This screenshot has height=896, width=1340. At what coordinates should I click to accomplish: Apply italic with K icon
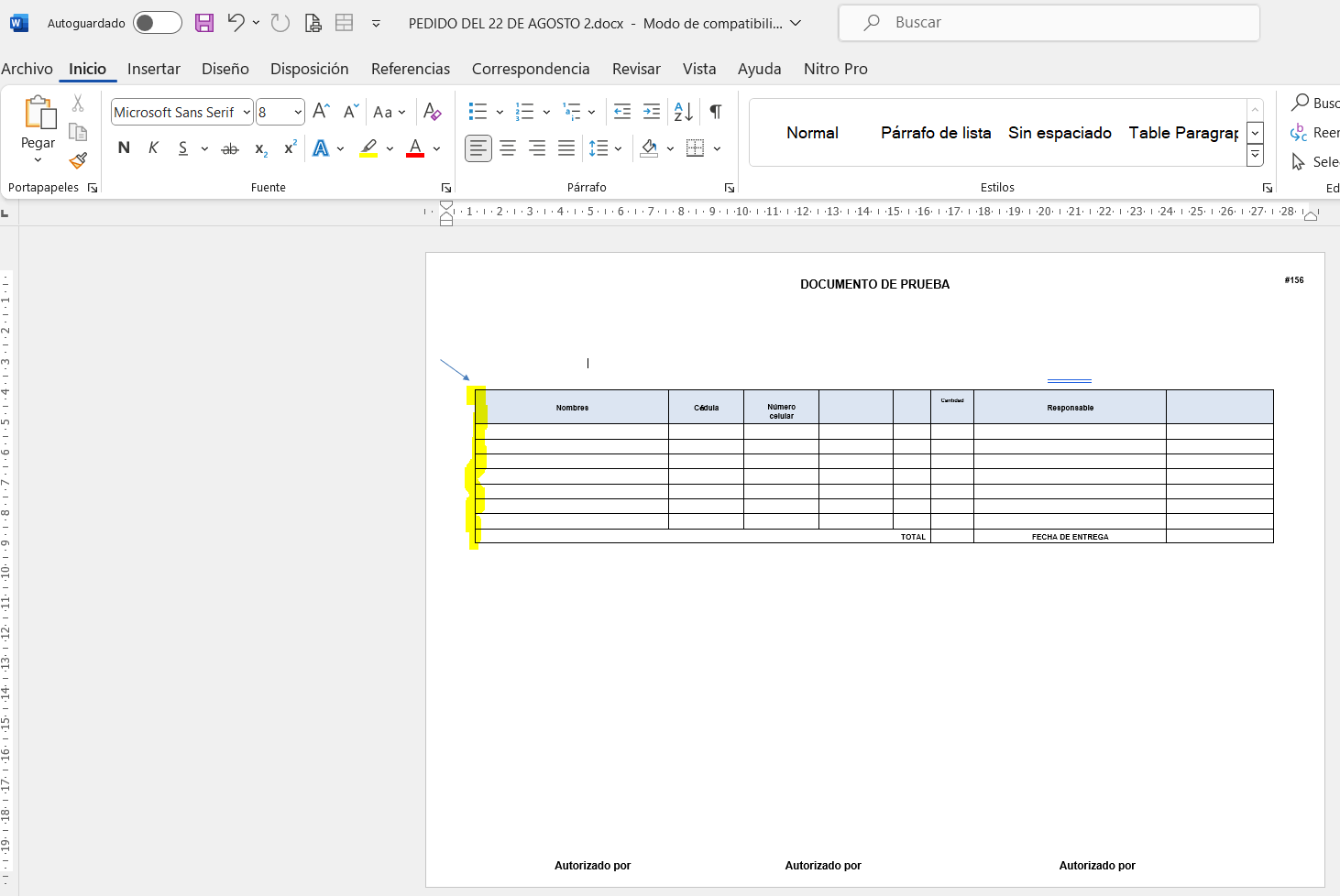154,148
